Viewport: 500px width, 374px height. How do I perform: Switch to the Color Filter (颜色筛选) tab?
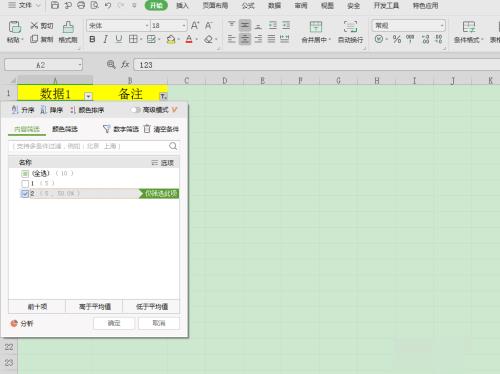coord(65,129)
